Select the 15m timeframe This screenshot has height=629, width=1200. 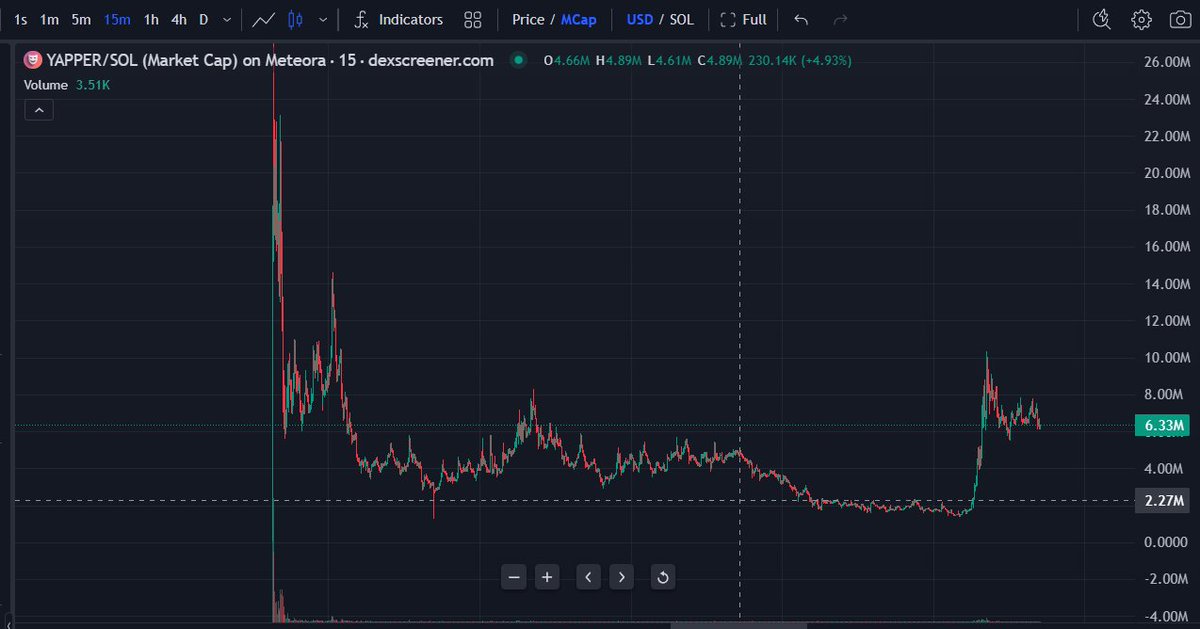tap(117, 19)
